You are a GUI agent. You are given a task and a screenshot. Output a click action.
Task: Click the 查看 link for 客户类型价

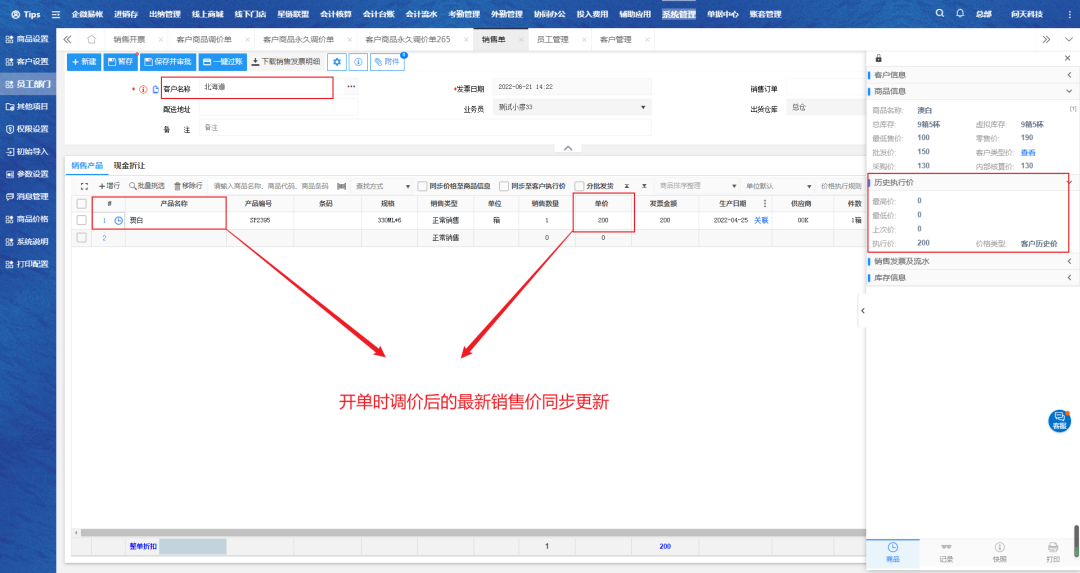point(1028,152)
